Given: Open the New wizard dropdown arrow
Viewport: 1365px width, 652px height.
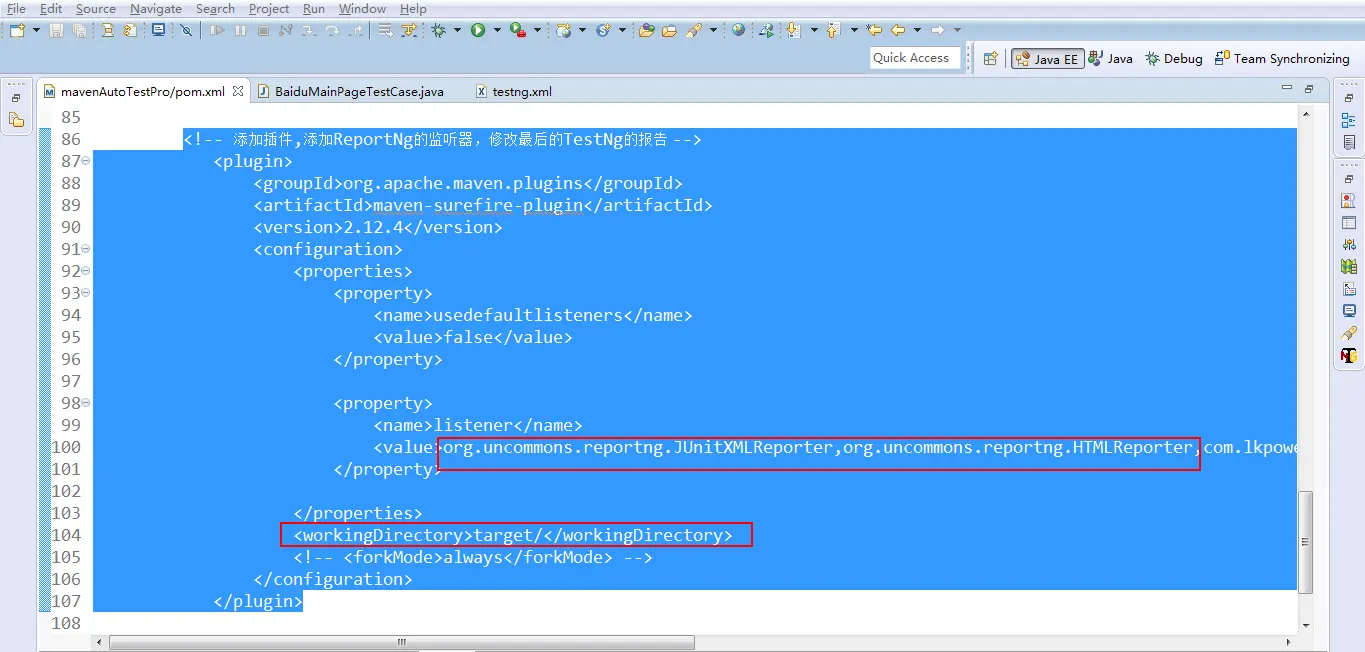Looking at the screenshot, I should click(x=36, y=30).
